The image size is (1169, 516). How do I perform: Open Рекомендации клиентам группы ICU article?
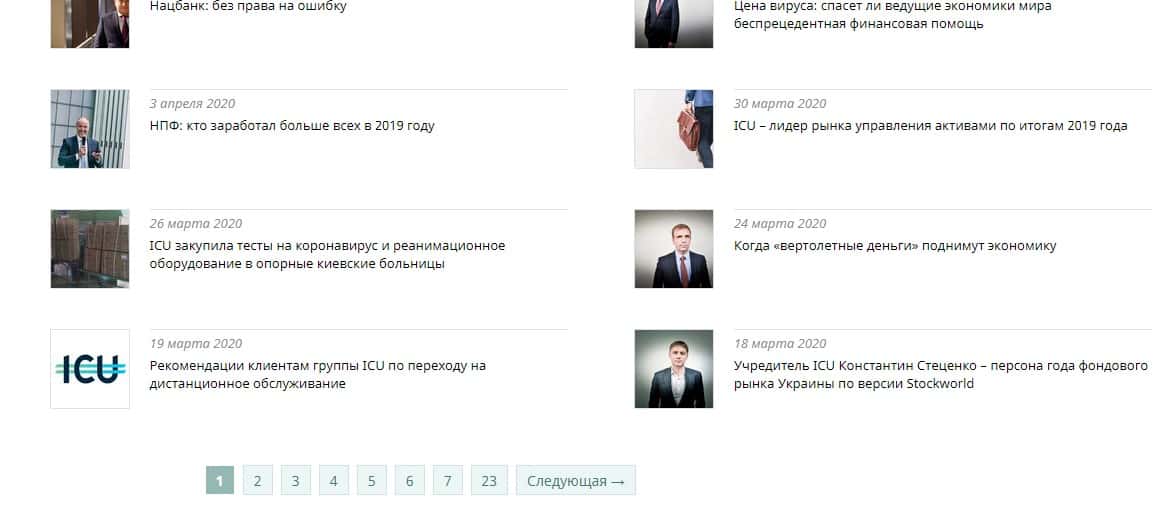pyautogui.click(x=318, y=375)
